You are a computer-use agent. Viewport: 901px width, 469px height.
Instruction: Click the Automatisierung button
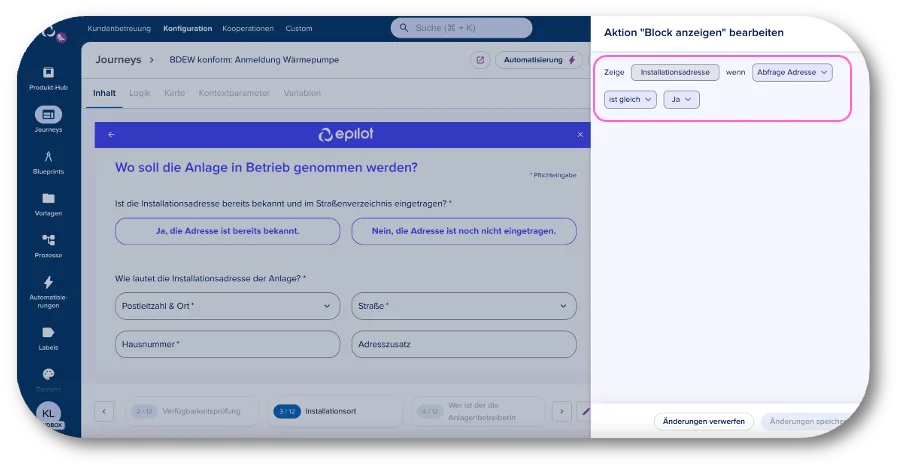(538, 60)
